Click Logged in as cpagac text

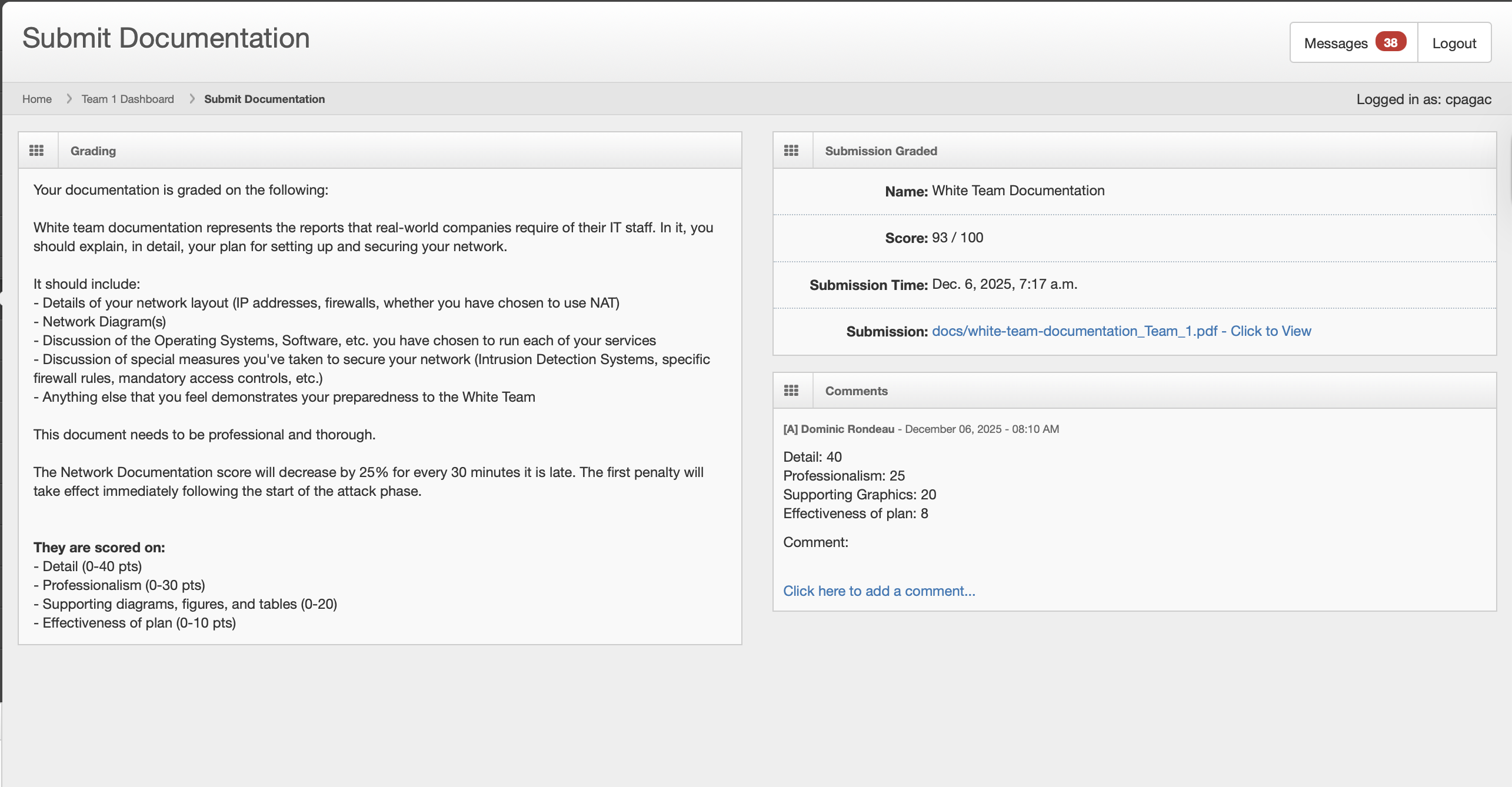click(x=1424, y=99)
